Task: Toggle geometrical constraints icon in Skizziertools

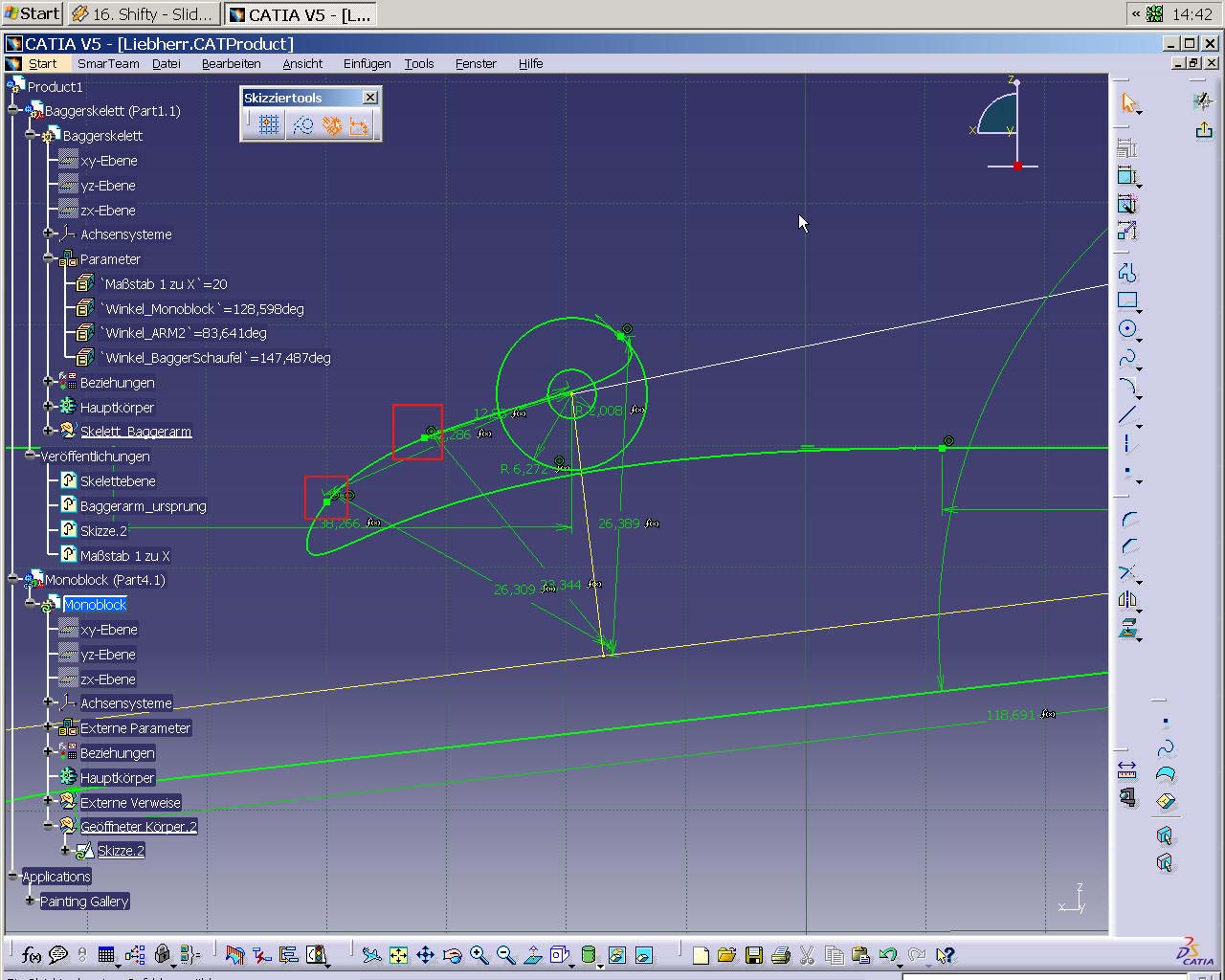Action: pos(331,125)
